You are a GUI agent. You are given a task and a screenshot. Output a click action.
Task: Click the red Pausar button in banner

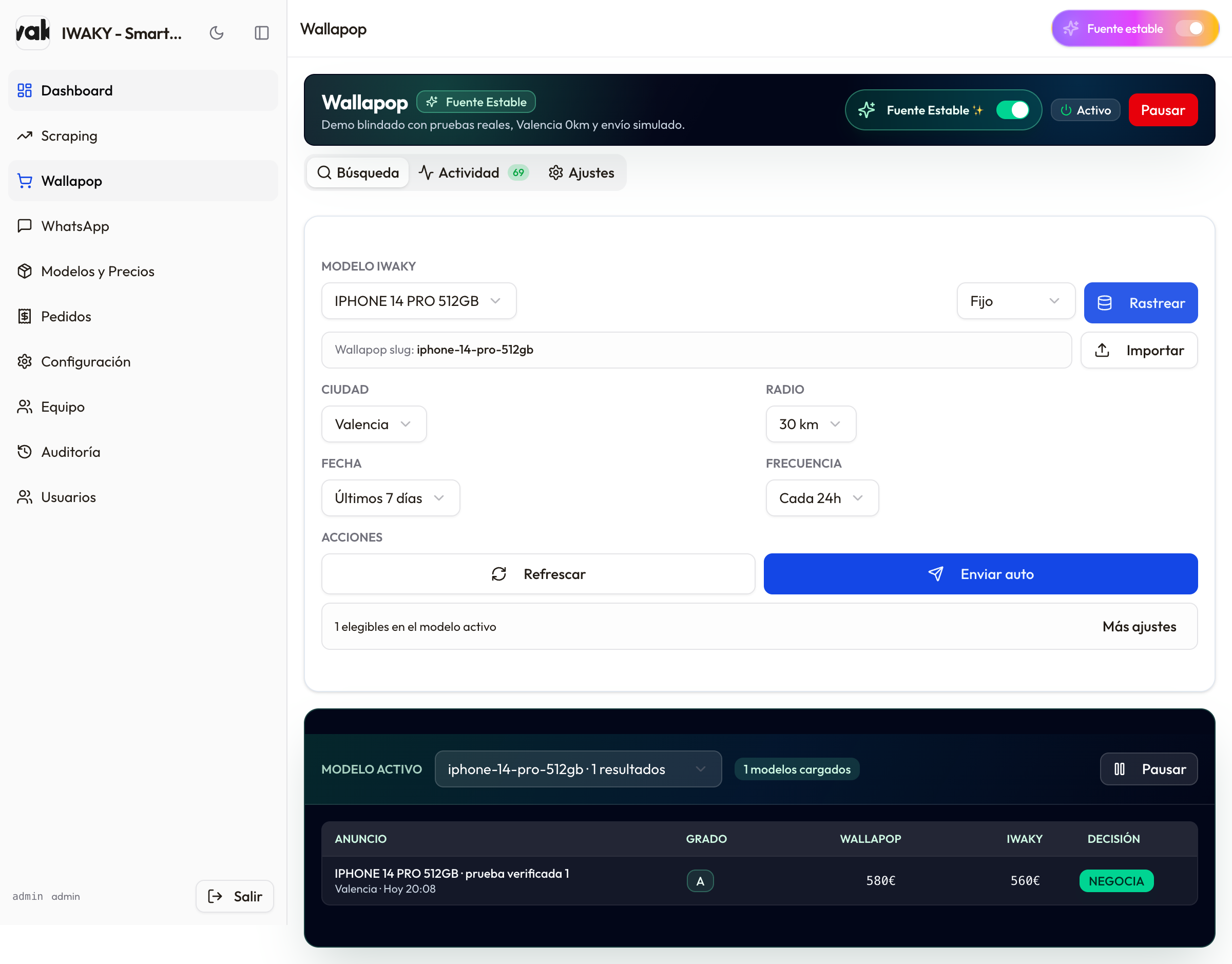point(1163,110)
